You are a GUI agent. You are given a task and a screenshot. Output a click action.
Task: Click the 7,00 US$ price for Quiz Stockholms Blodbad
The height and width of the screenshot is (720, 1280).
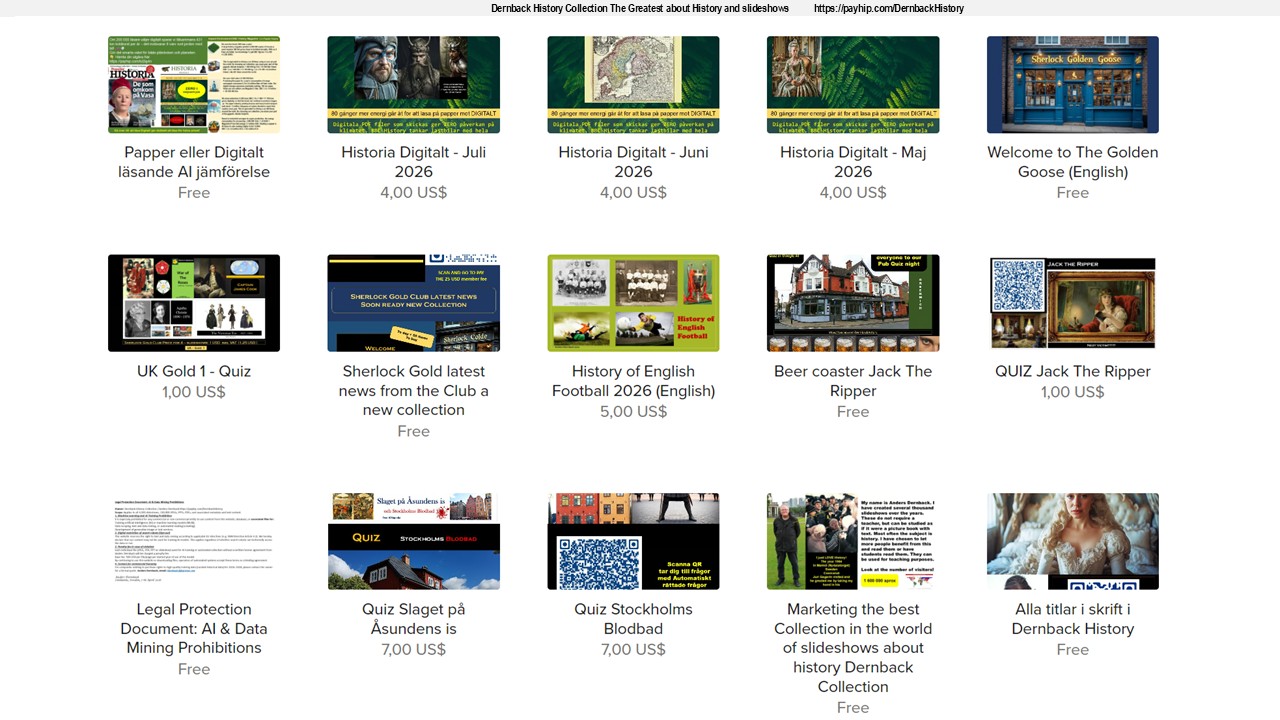633,650
